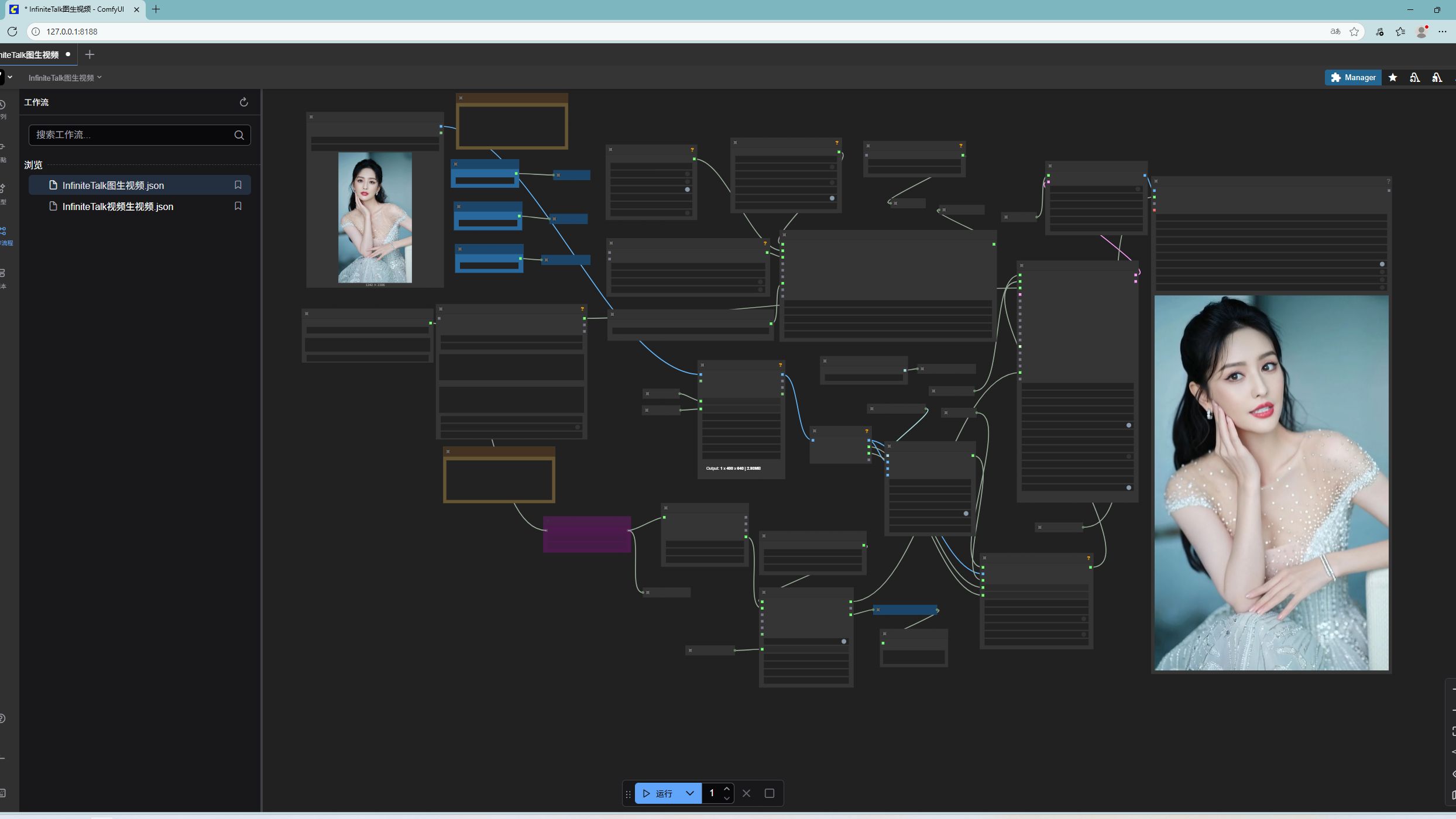Image resolution: width=1456 pixels, height=819 pixels.
Task: Add a new workflow tab
Action: click(90, 54)
